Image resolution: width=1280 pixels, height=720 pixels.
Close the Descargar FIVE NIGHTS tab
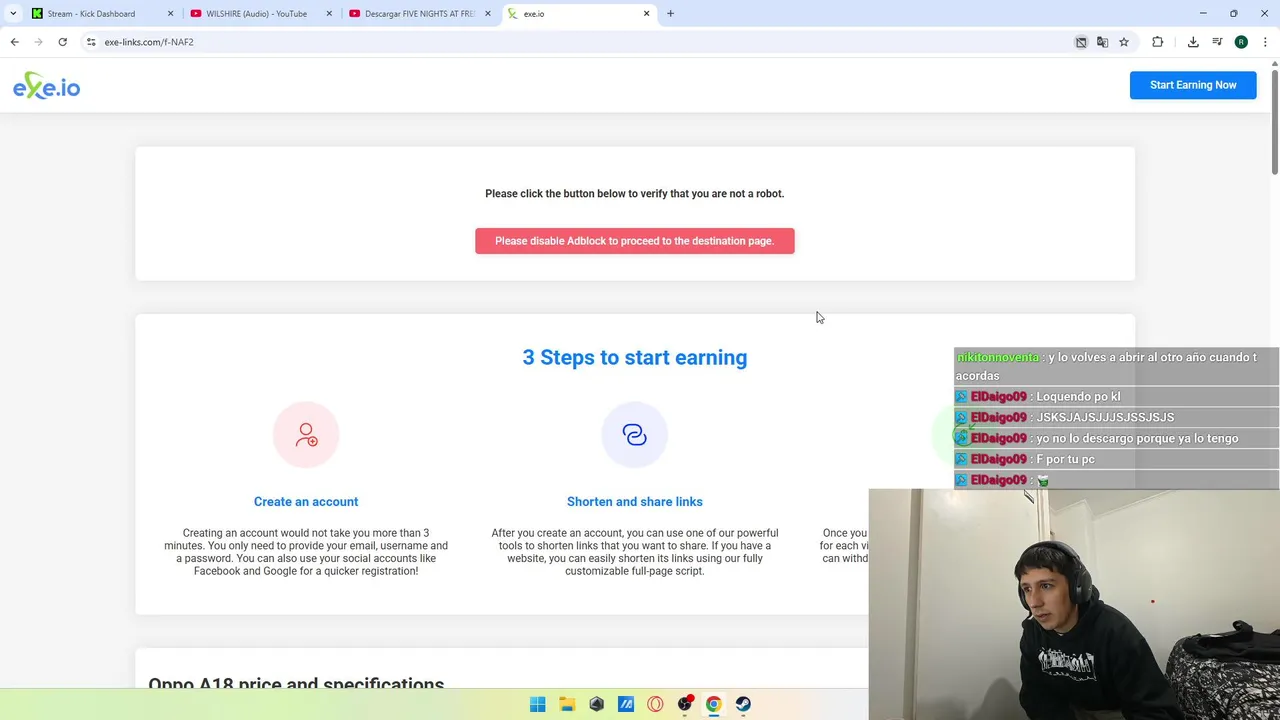[488, 14]
